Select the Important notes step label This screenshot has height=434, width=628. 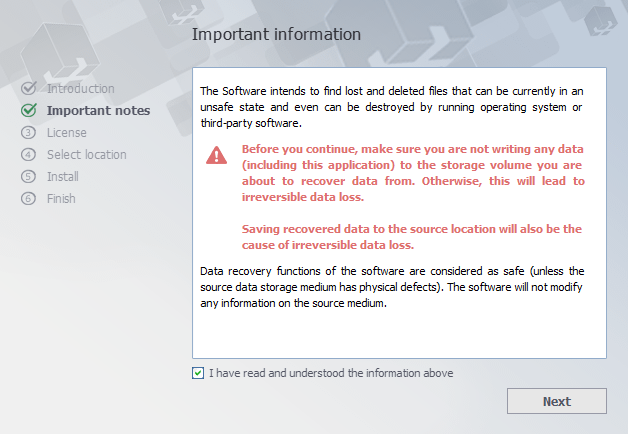tap(98, 111)
